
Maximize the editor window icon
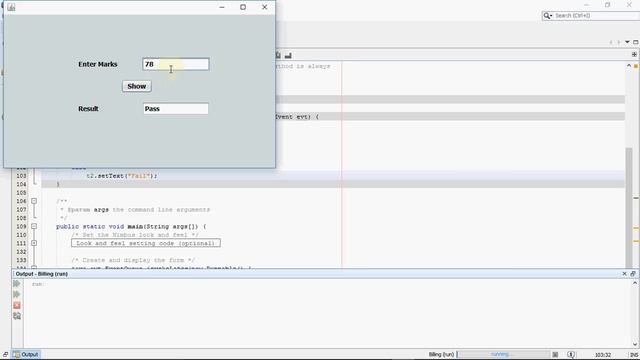tap(636, 42)
